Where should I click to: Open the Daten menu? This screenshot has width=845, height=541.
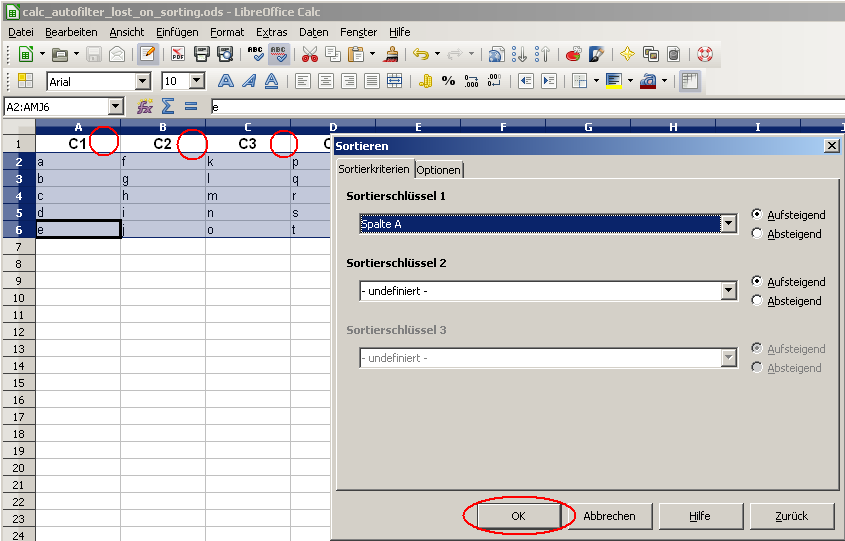(x=313, y=32)
